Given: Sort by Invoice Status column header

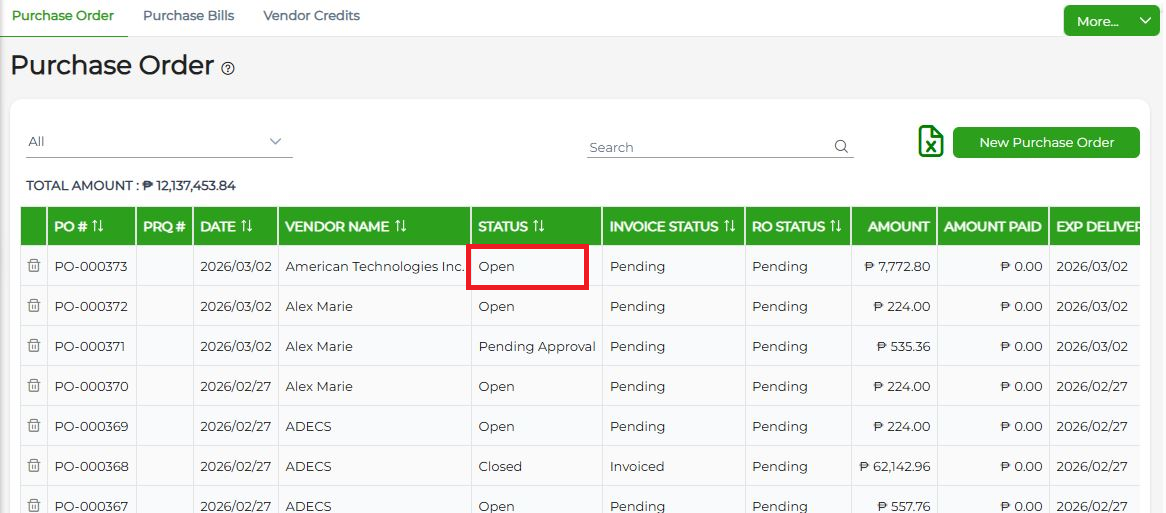Looking at the screenshot, I should tap(729, 227).
